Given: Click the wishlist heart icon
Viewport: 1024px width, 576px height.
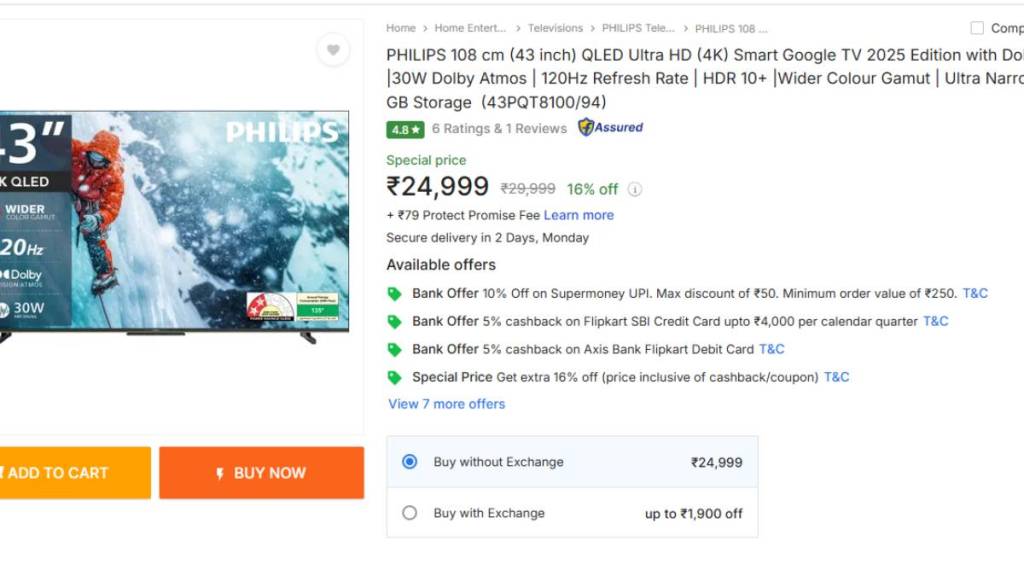Looking at the screenshot, I should tap(333, 50).
